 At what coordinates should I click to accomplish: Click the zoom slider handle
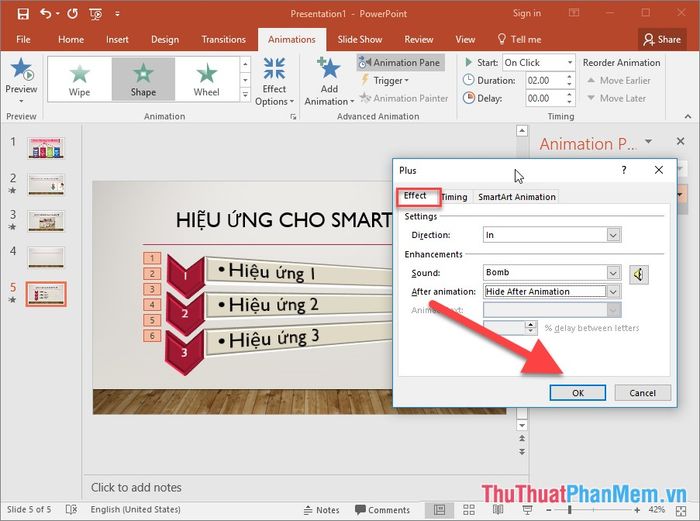pos(570,510)
